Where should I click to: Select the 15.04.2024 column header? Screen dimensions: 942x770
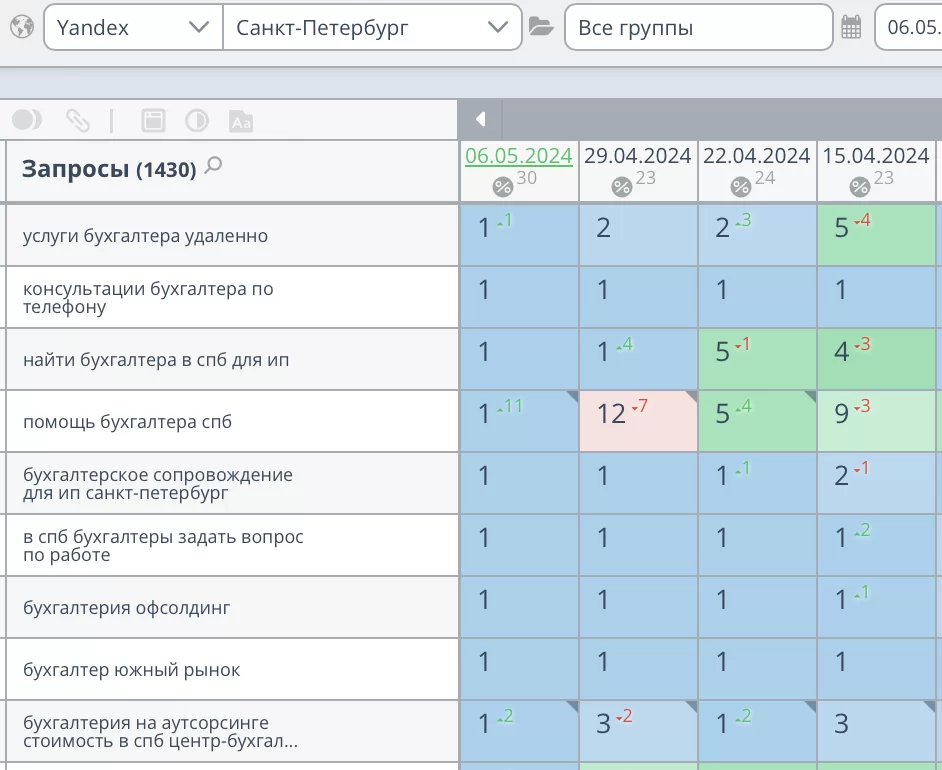coord(875,156)
